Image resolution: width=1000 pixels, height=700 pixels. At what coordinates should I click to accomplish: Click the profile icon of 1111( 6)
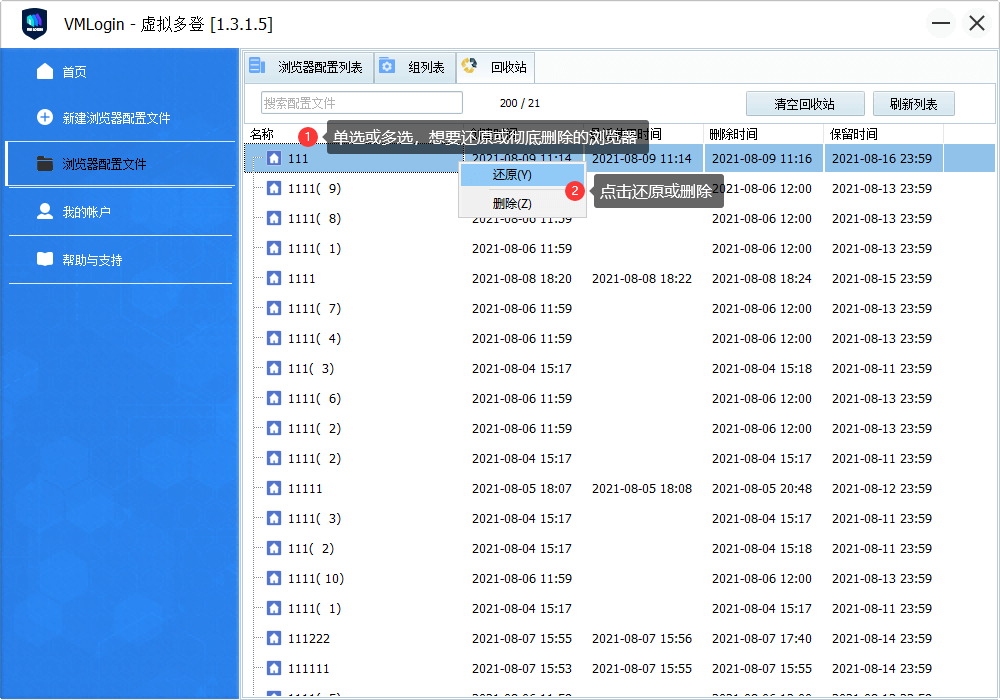pos(274,398)
